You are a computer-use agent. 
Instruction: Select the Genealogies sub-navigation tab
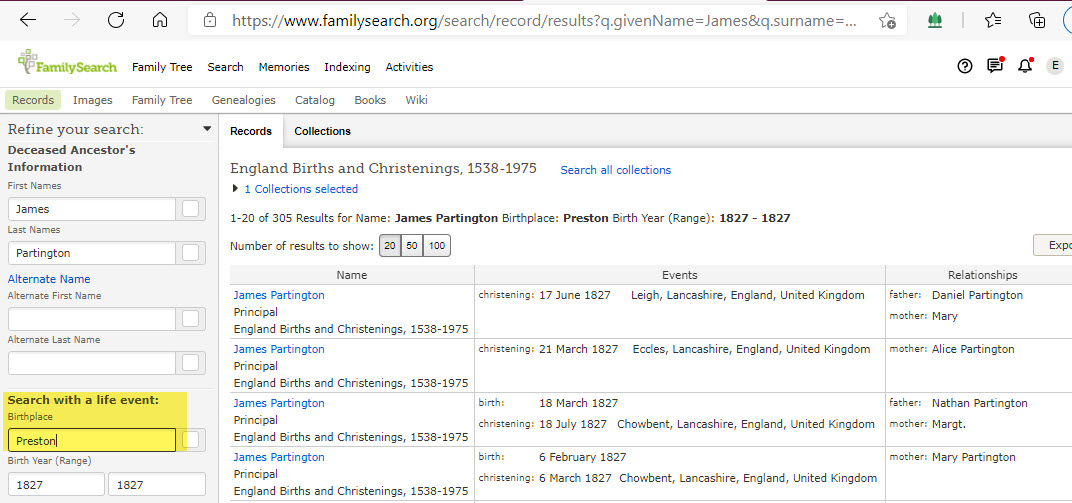point(243,100)
